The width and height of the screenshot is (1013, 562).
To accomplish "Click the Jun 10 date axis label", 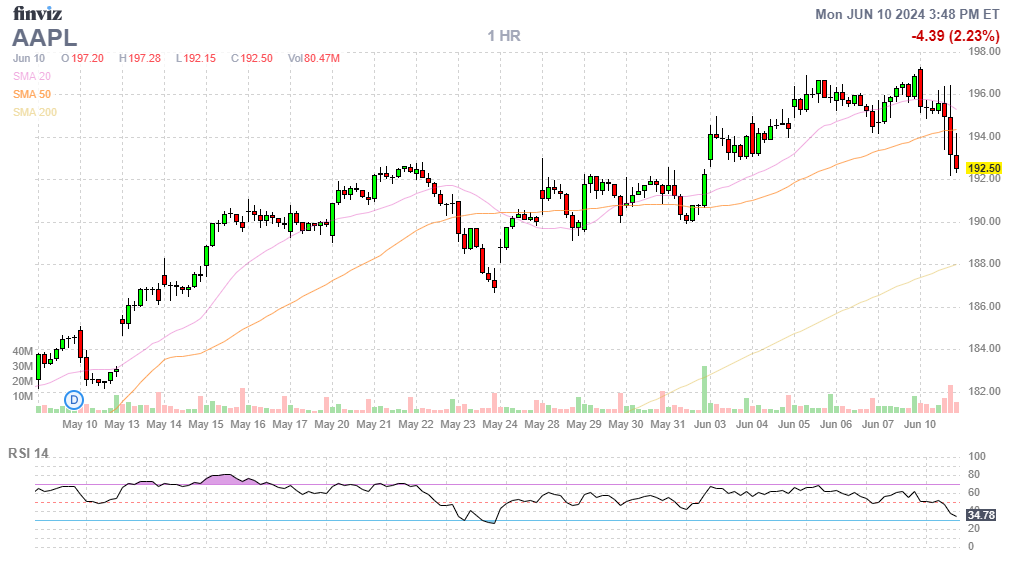I will coord(919,424).
